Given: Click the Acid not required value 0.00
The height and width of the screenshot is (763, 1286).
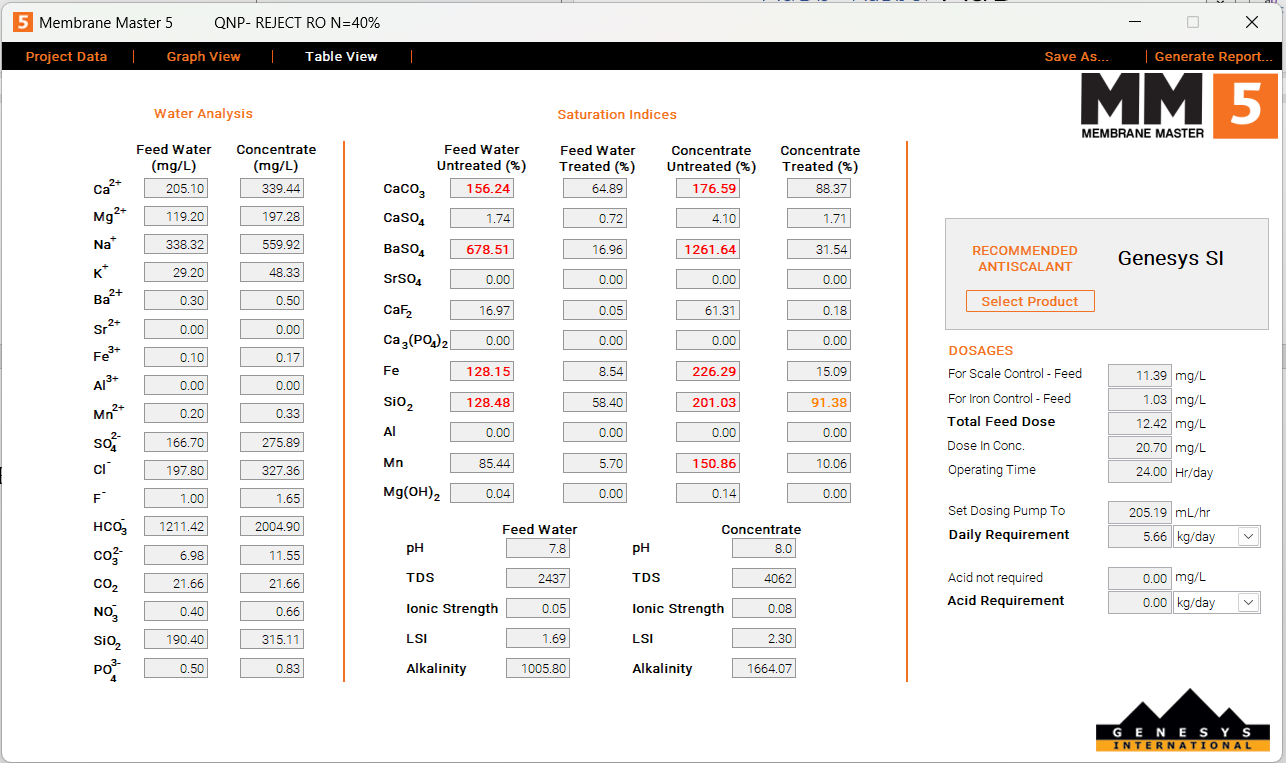Looking at the screenshot, I should pyautogui.click(x=1140, y=578).
